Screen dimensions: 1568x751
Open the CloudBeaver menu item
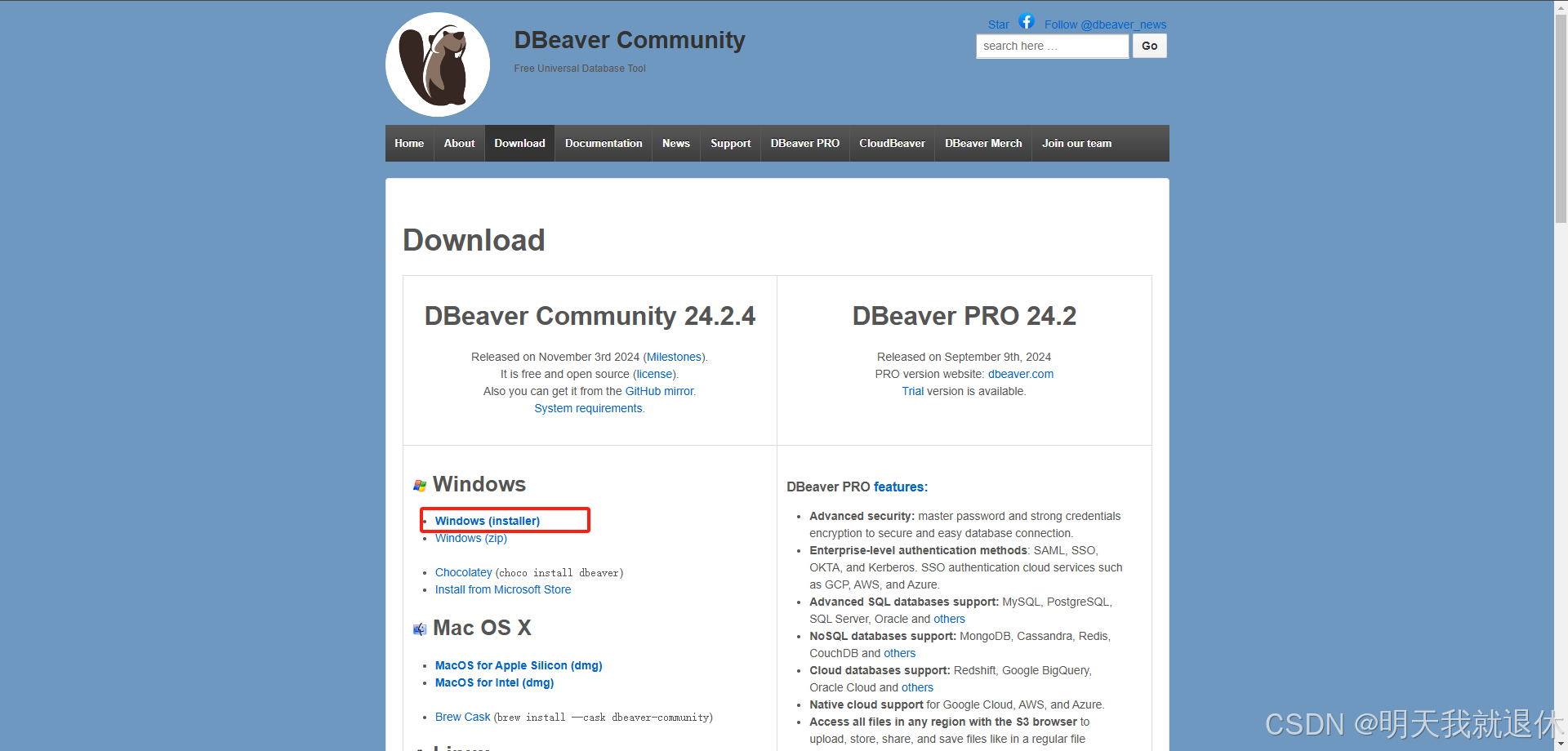click(892, 143)
